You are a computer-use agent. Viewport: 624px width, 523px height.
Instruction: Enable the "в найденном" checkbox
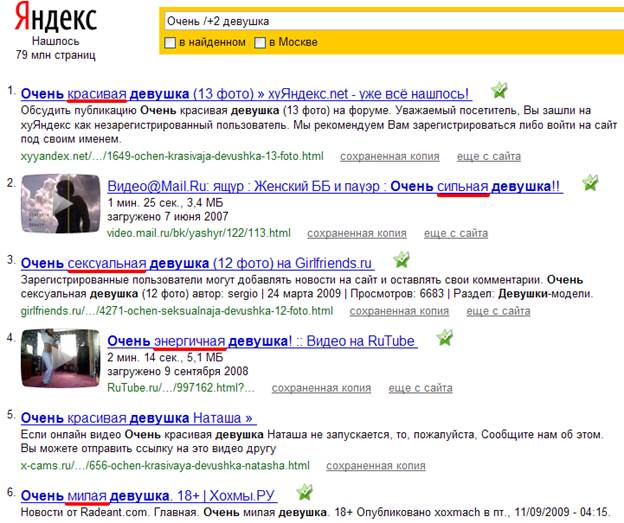point(170,42)
